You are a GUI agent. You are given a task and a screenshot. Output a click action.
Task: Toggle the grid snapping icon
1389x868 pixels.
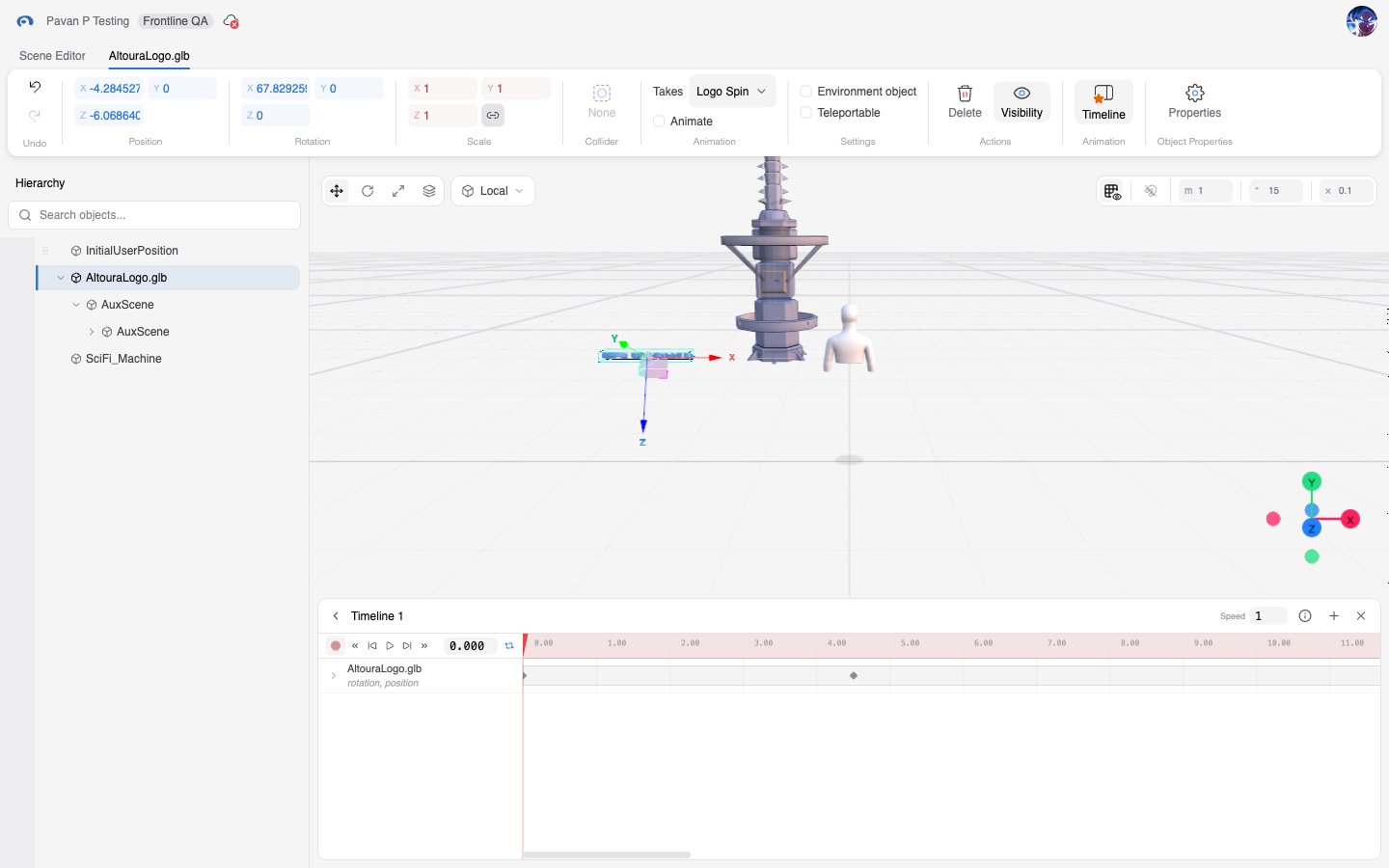pos(1112,191)
